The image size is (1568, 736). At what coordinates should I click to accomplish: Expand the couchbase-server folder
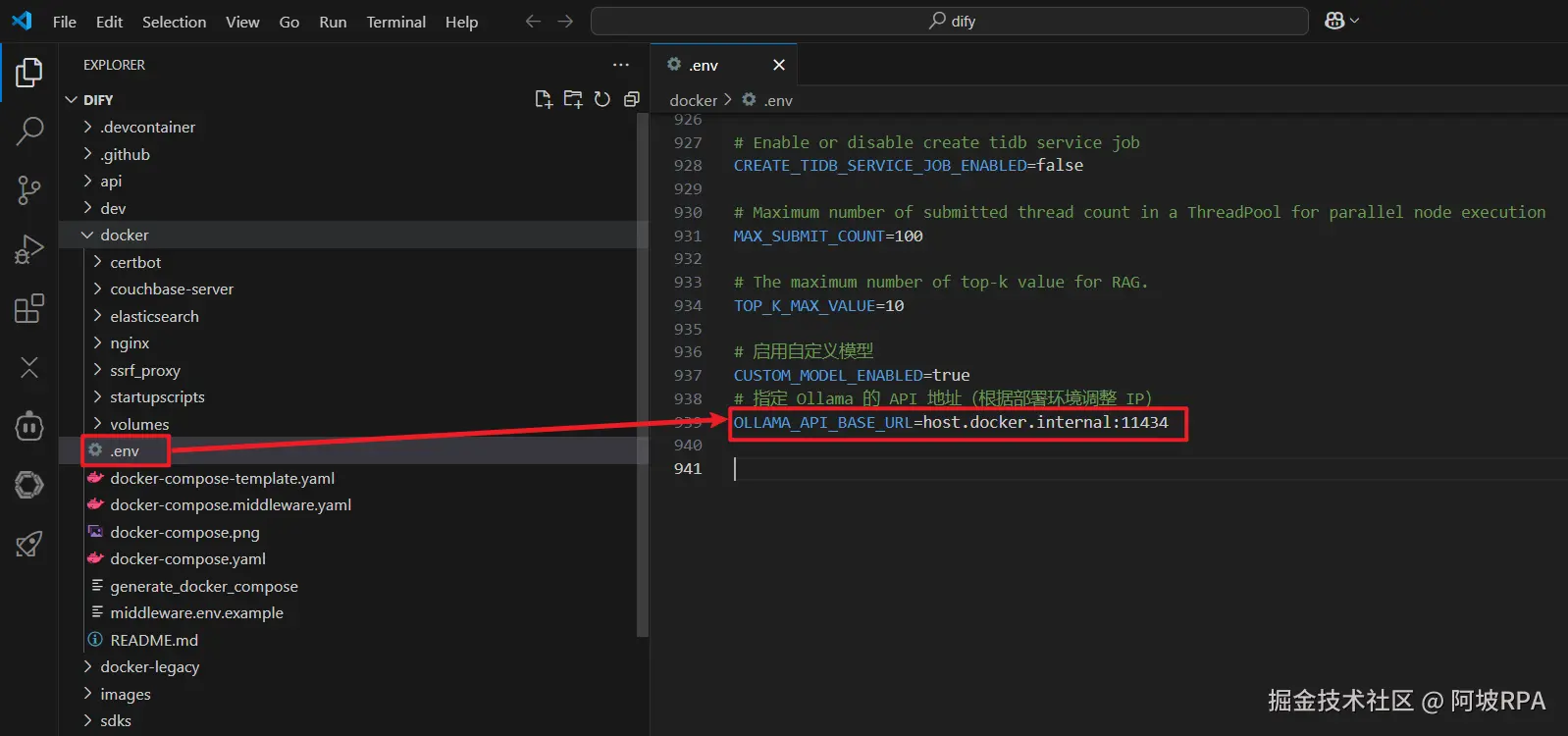(x=353, y=289)
